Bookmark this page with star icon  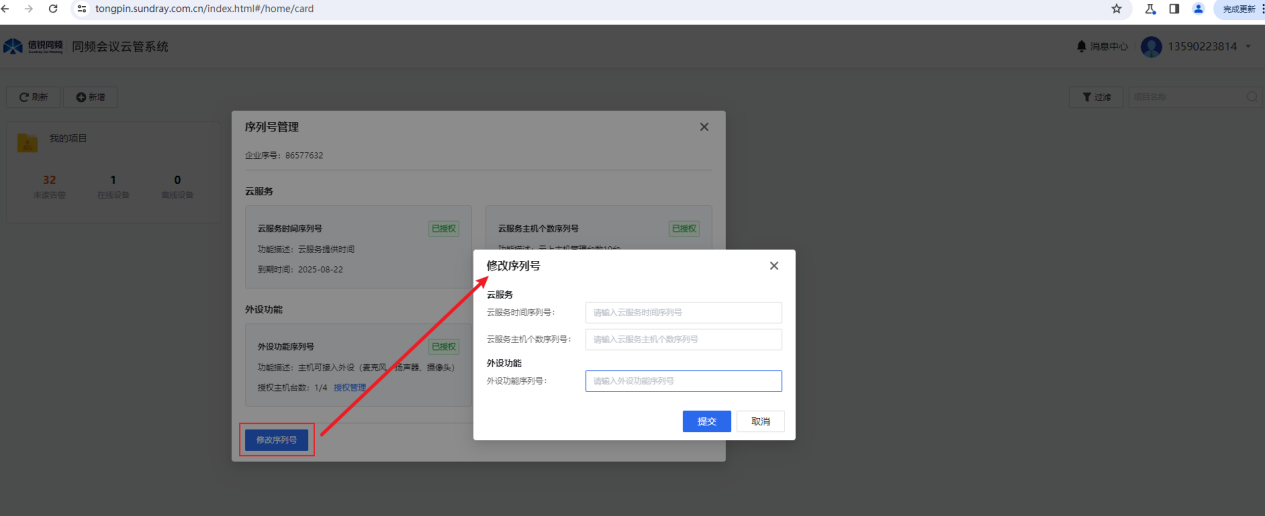click(x=1116, y=8)
